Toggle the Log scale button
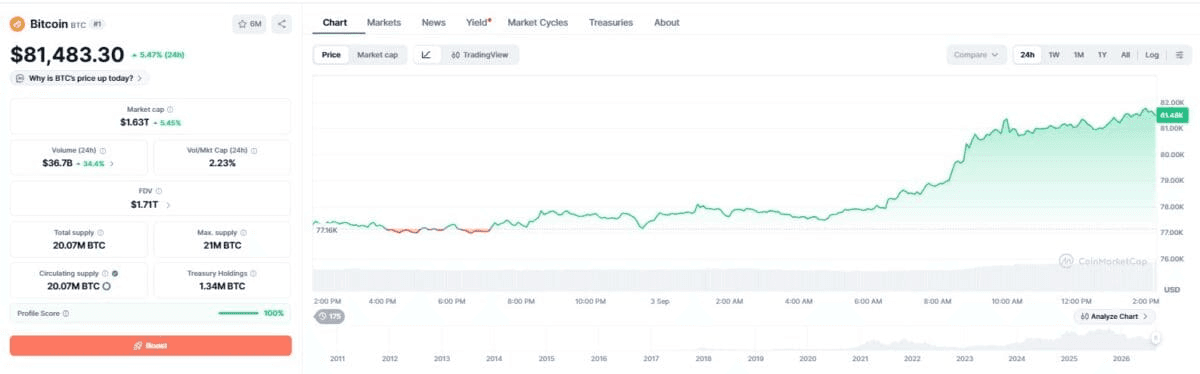Viewport: 1200px width, 374px height. (x=1152, y=55)
